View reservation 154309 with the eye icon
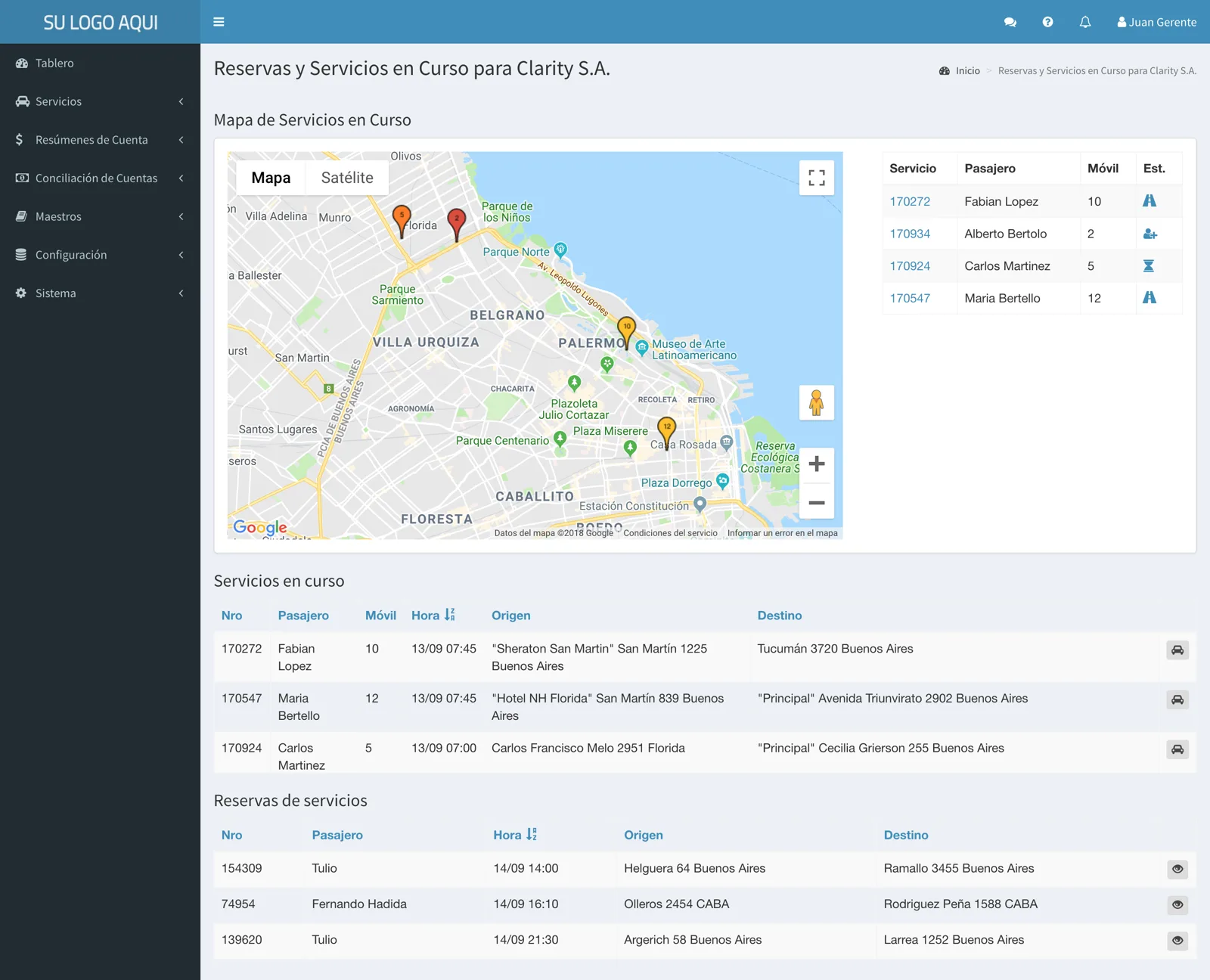 pyautogui.click(x=1177, y=870)
